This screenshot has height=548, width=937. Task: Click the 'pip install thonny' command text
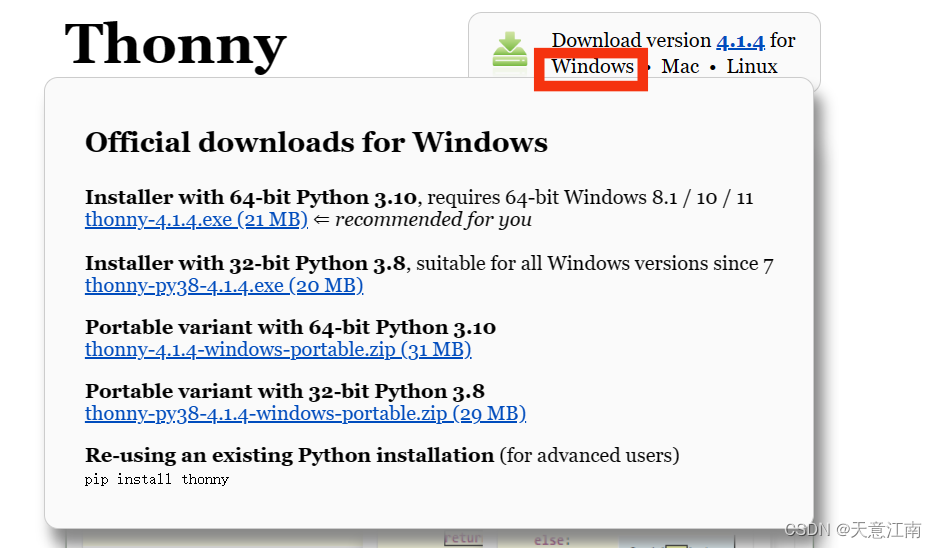[x=157, y=479]
